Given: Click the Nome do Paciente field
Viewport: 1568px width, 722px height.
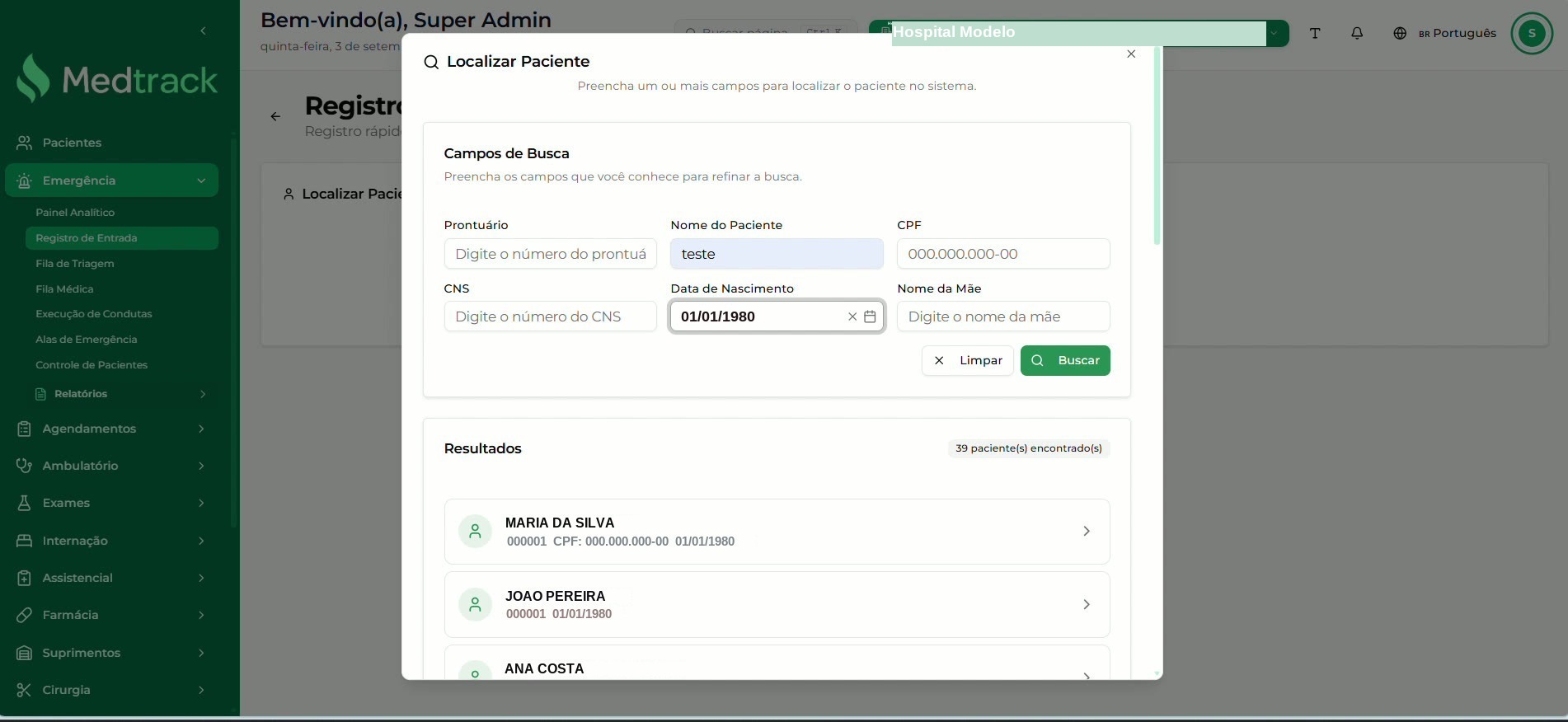Looking at the screenshot, I should point(777,254).
